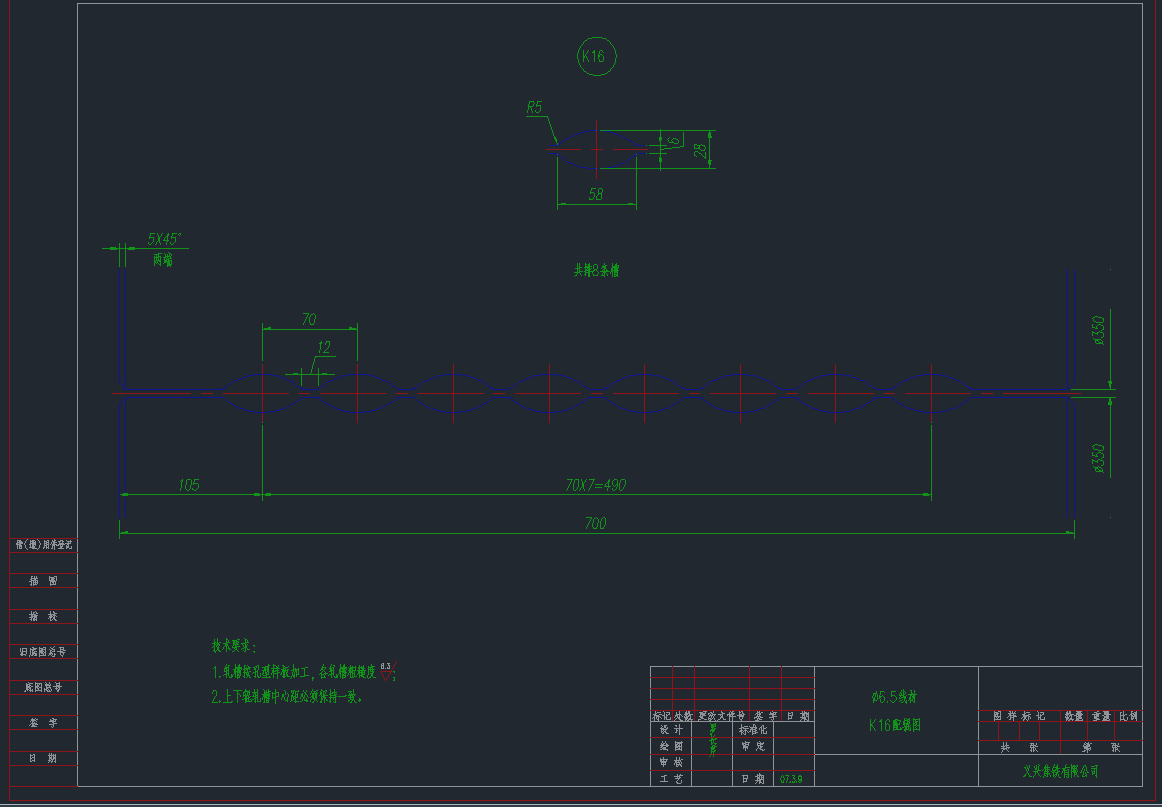
Task: Select the ø6.5线材 title text
Action: 894,697
